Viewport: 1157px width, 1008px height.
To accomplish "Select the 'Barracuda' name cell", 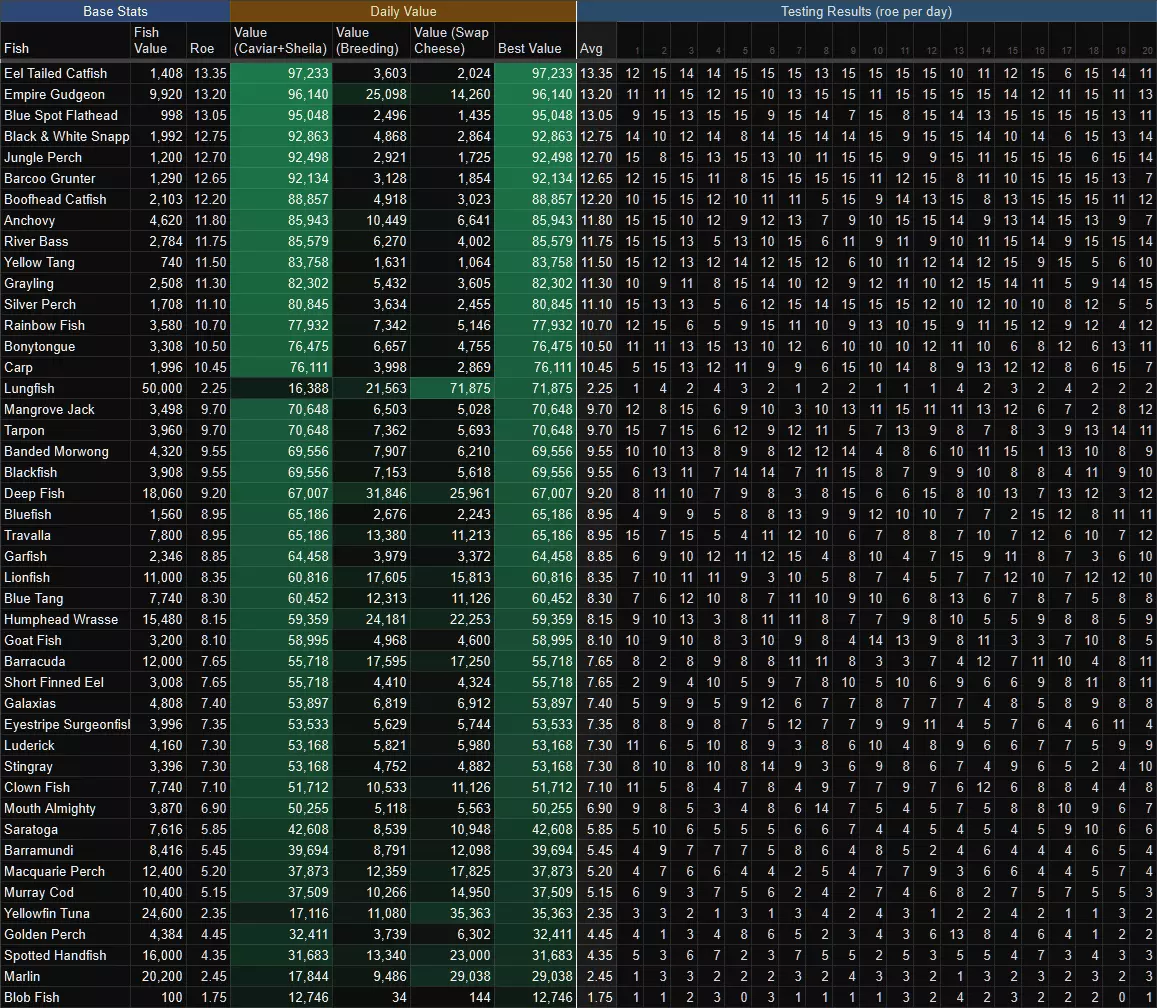I will pos(66,662).
